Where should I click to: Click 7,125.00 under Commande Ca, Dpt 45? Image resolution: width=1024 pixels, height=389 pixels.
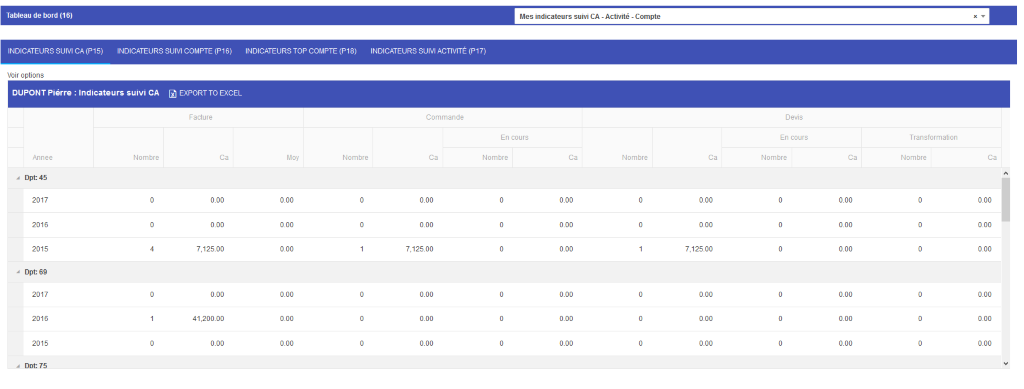coord(418,249)
